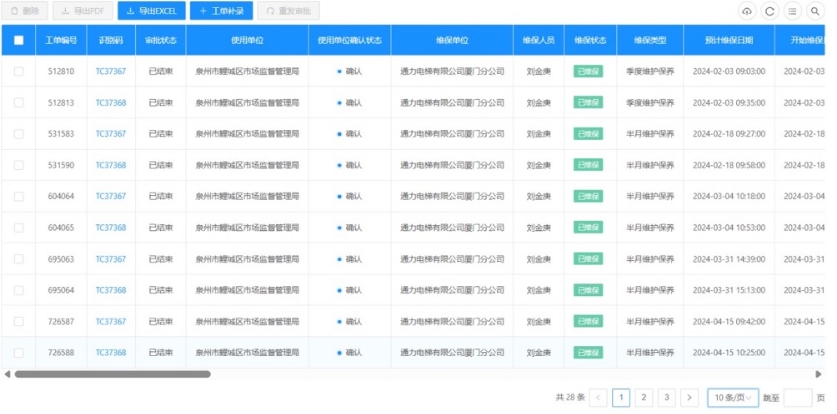Click the cloud upload icon in the toolbar

[x=747, y=11]
